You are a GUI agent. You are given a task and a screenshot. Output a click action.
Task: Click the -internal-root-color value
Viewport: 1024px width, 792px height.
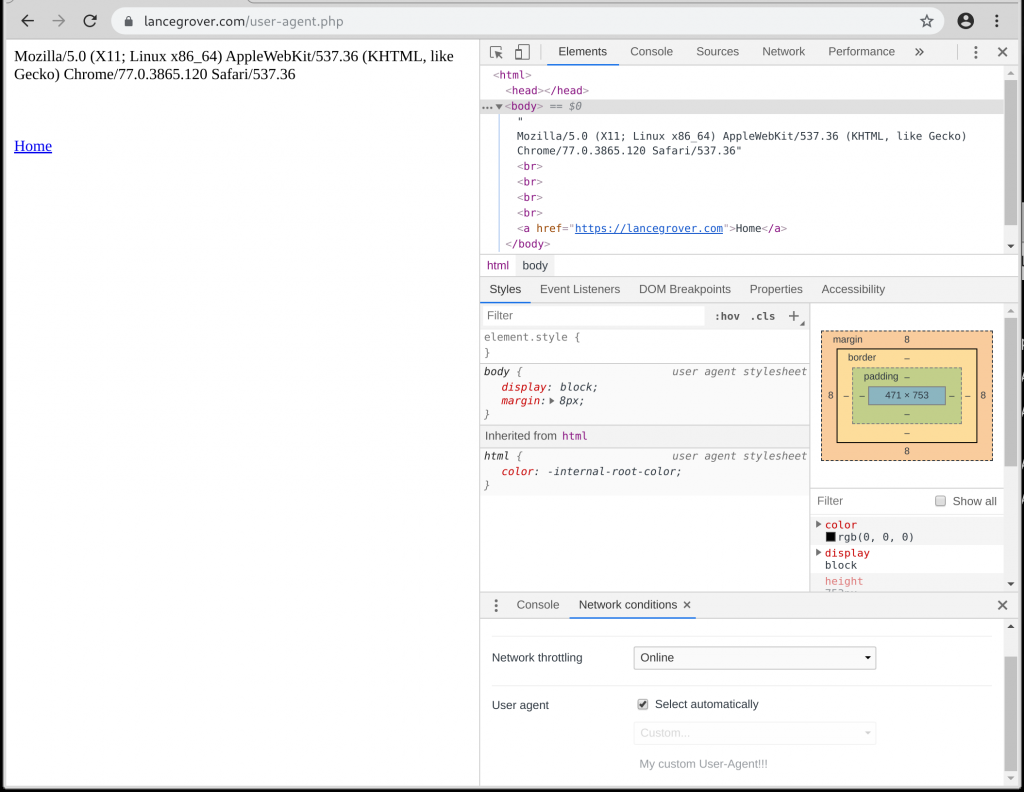(x=614, y=471)
